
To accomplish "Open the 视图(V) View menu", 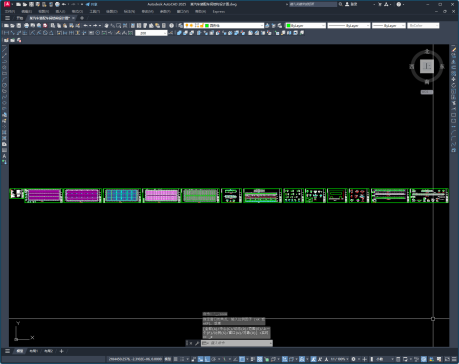I will [x=44, y=11].
